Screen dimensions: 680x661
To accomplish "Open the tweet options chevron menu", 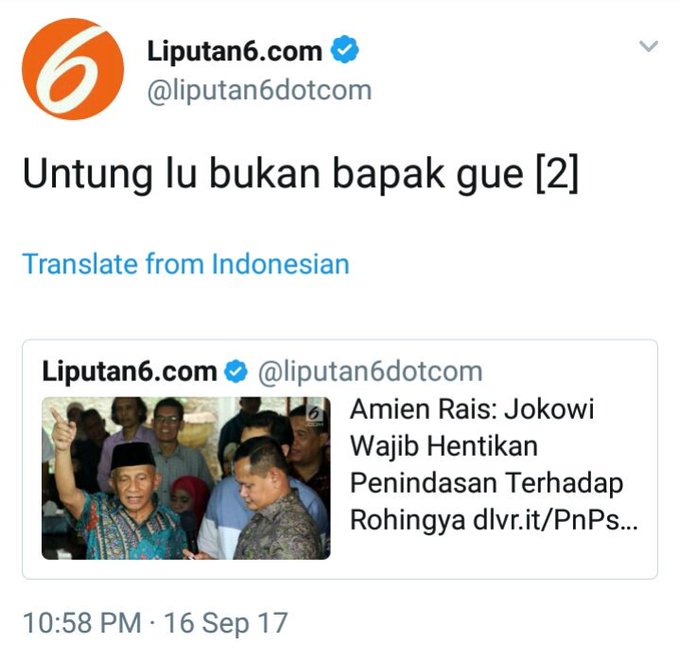I will (649, 46).
